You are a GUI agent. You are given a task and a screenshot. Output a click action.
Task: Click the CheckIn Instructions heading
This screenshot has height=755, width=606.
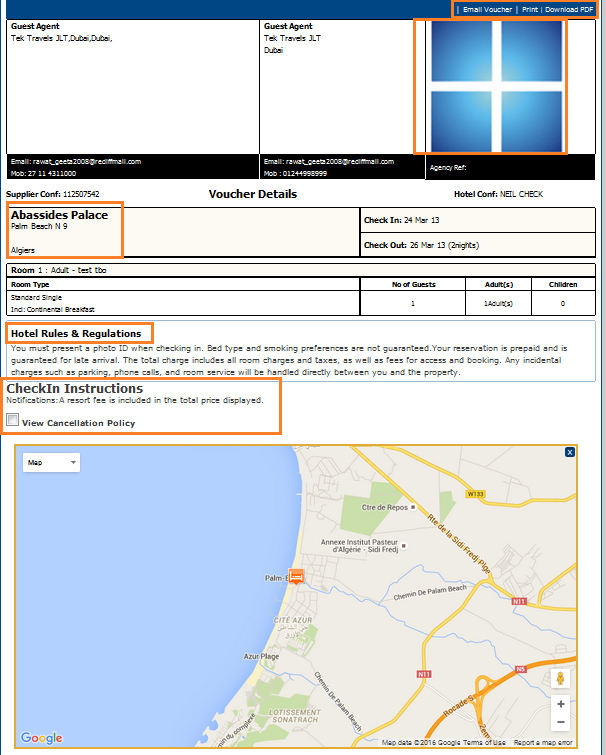click(x=75, y=388)
